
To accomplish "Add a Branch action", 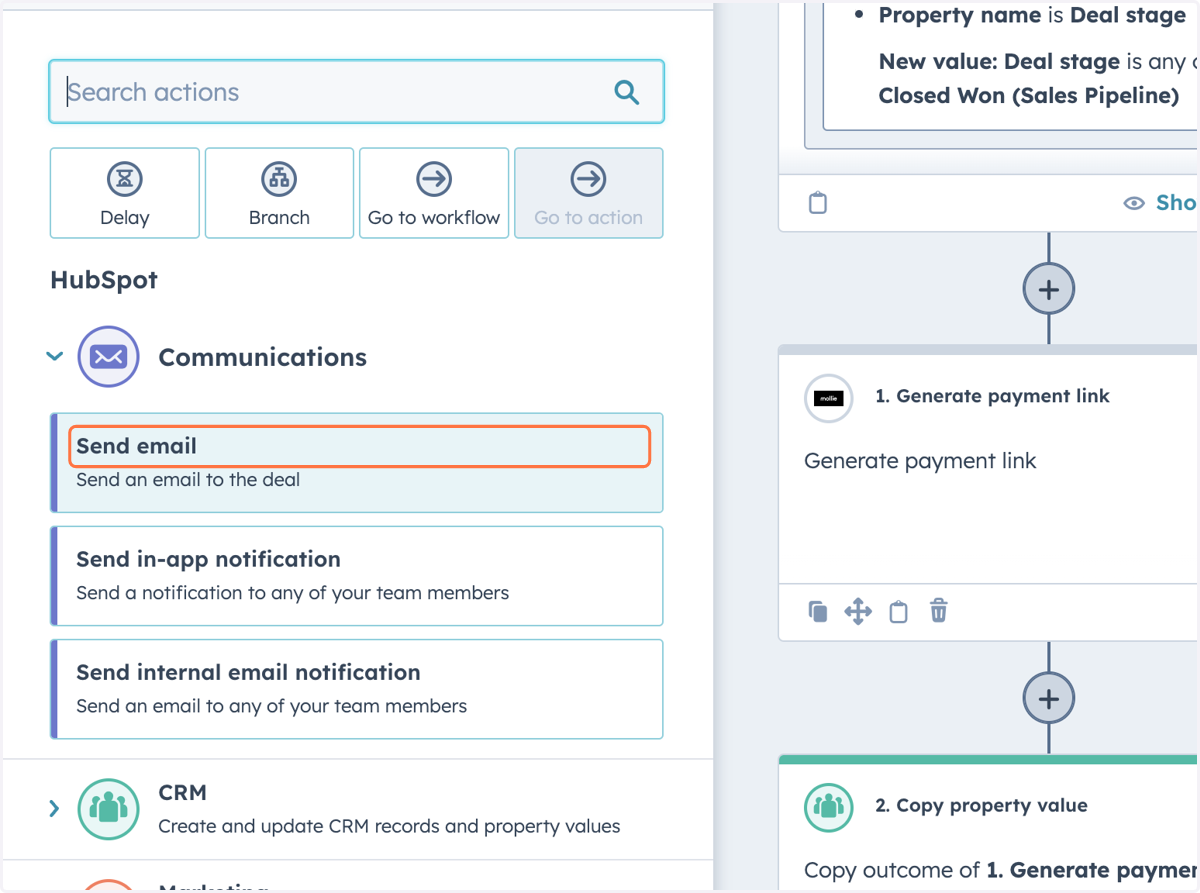I will coord(279,193).
